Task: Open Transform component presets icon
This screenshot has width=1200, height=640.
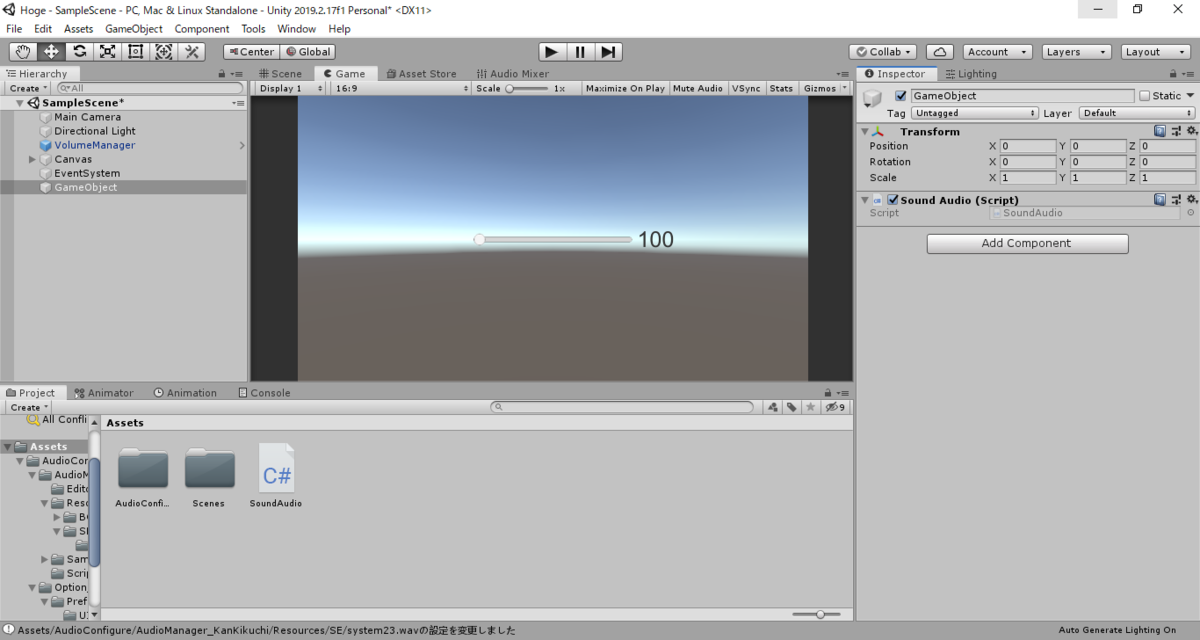Action: pos(1175,131)
